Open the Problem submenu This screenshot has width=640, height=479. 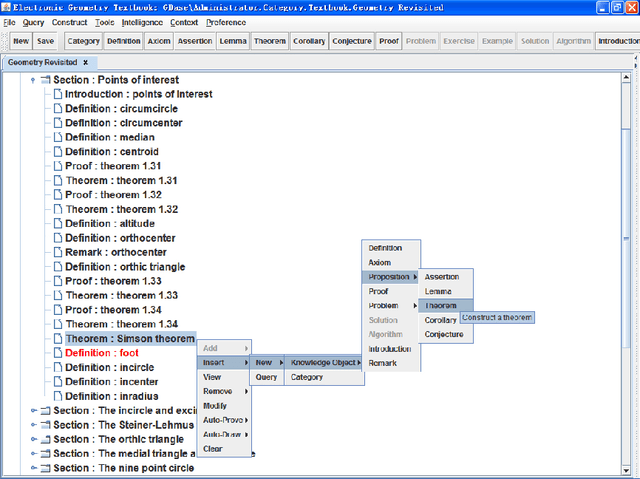391,306
